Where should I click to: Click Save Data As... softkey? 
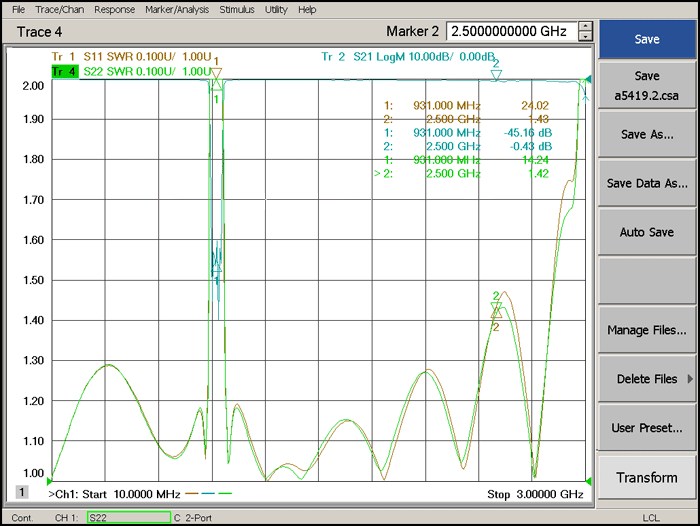tap(647, 183)
